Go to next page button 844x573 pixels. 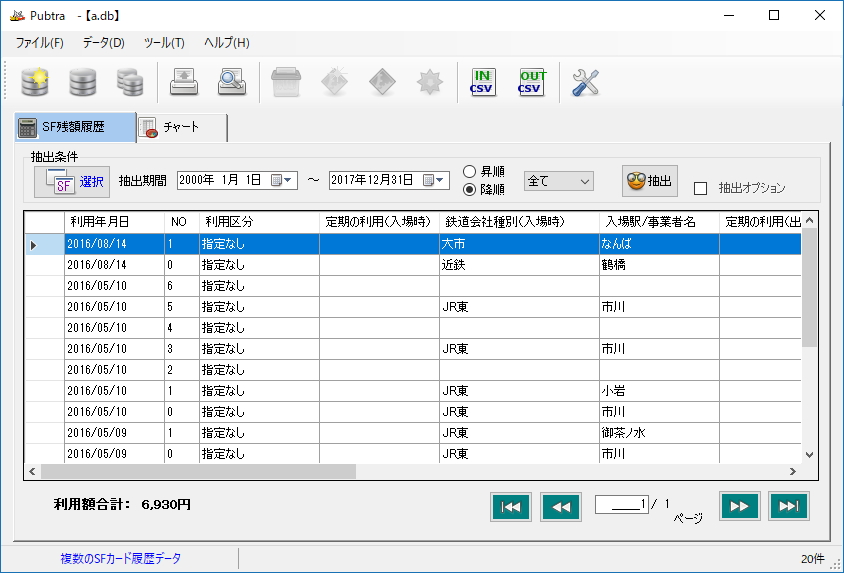(x=740, y=506)
